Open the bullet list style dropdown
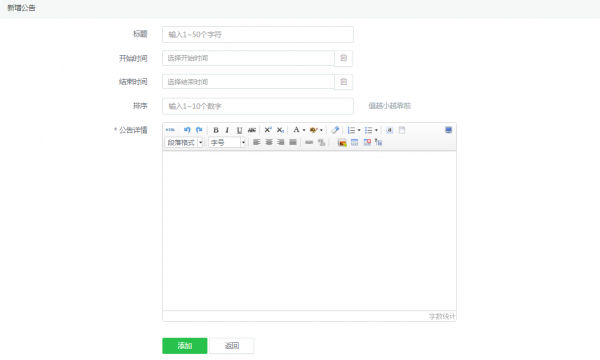 coord(376,130)
